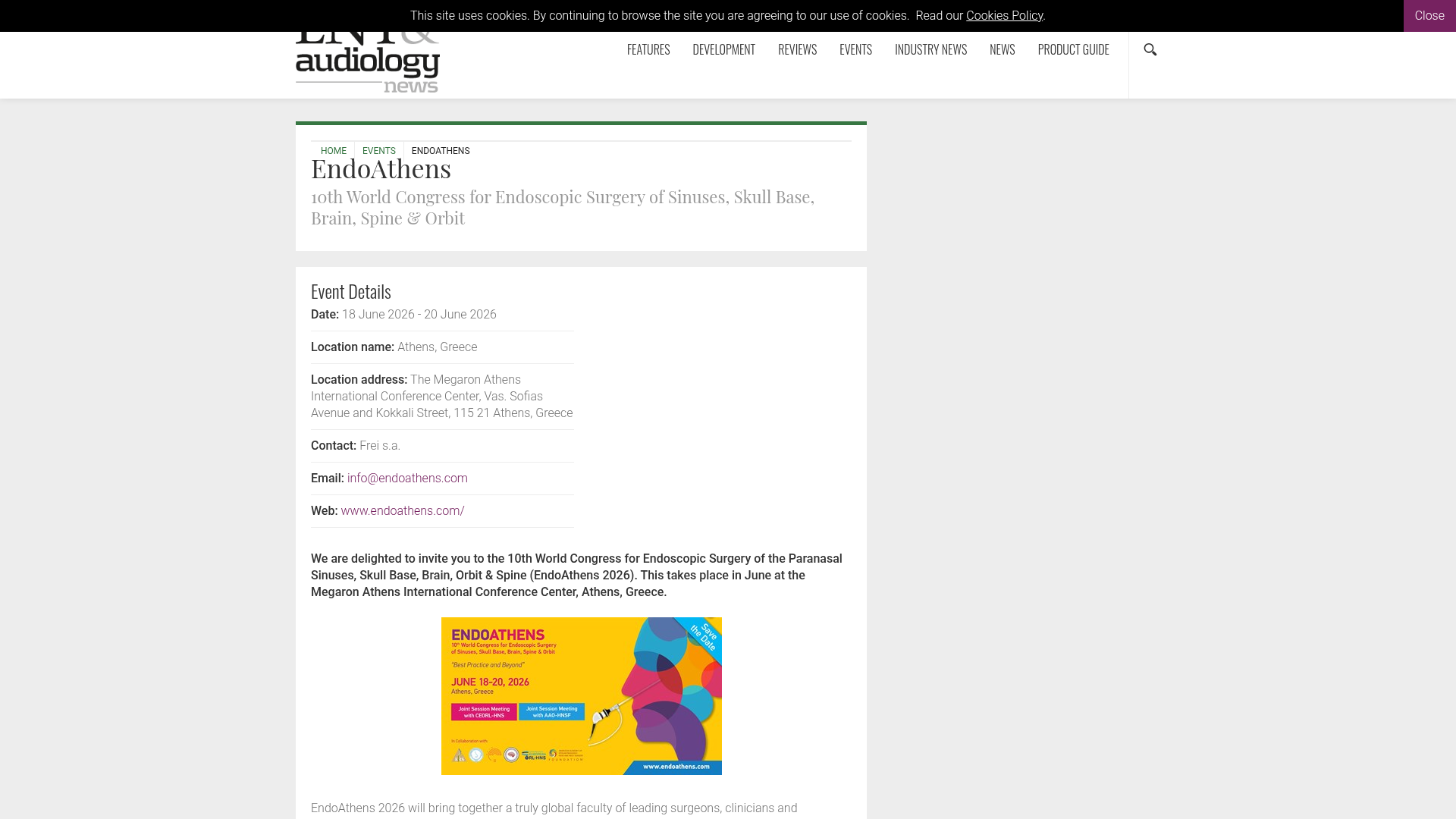Click the Megaron Athens location address text
Image resolution: width=1456 pixels, height=819 pixels.
442,397
